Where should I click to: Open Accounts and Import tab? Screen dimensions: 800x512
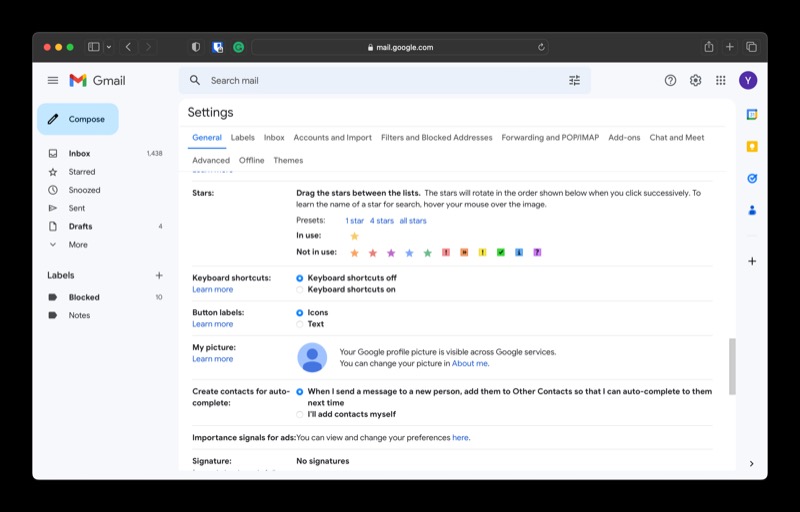click(333, 138)
